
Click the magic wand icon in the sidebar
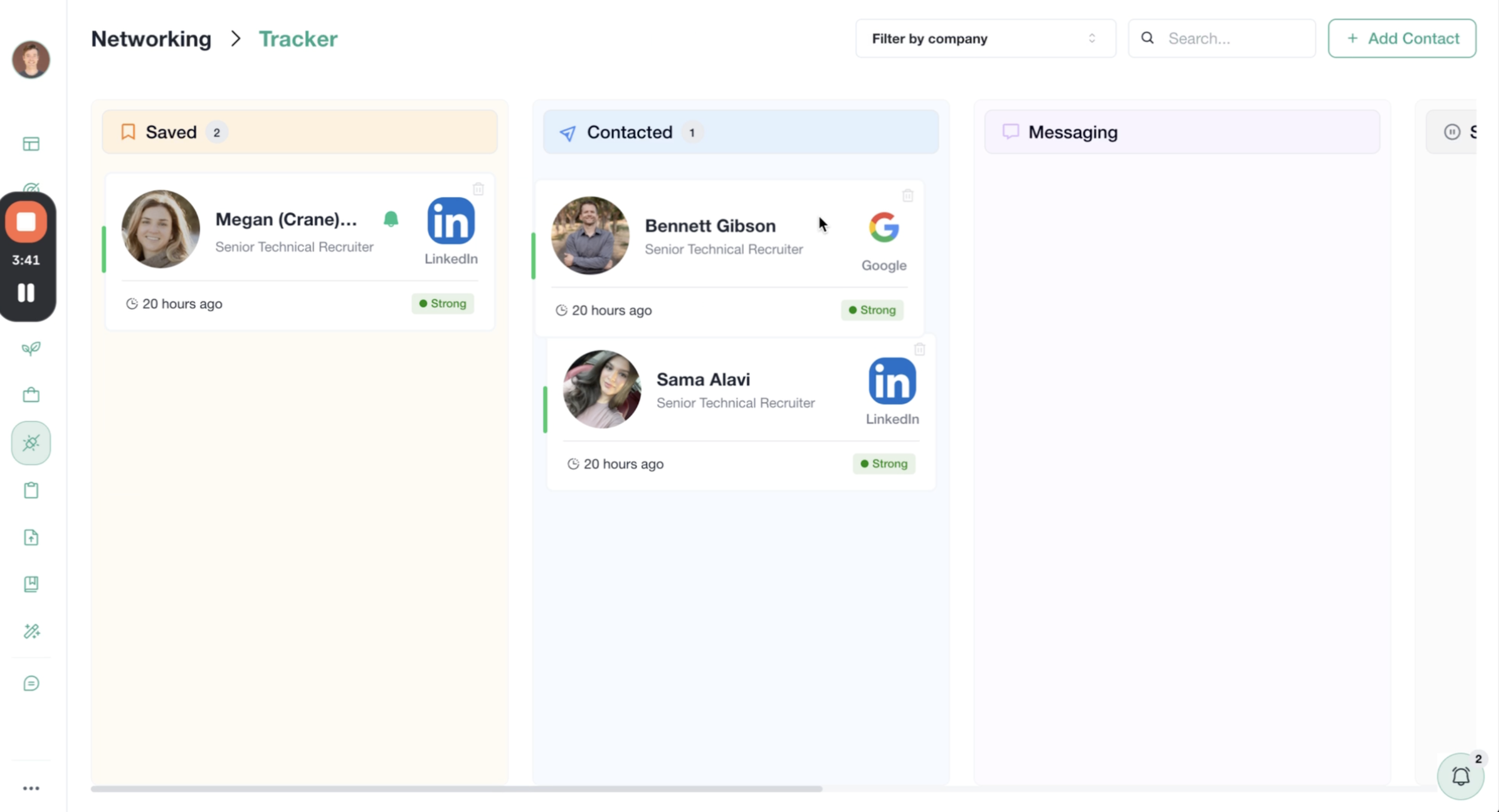(x=31, y=631)
